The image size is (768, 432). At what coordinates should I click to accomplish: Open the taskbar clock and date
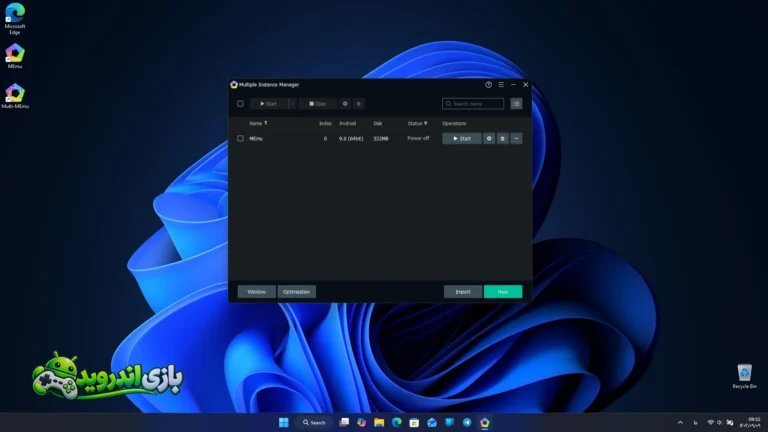click(750, 422)
